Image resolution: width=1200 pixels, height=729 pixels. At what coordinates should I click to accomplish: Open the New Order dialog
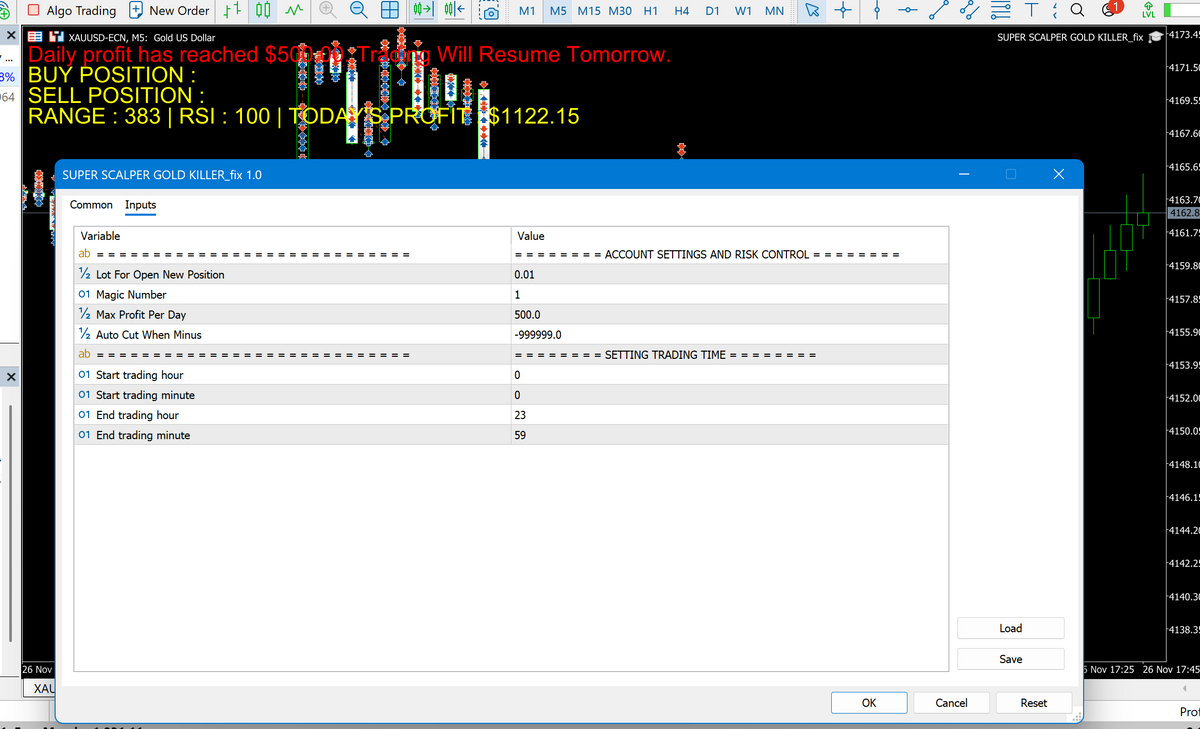point(168,11)
